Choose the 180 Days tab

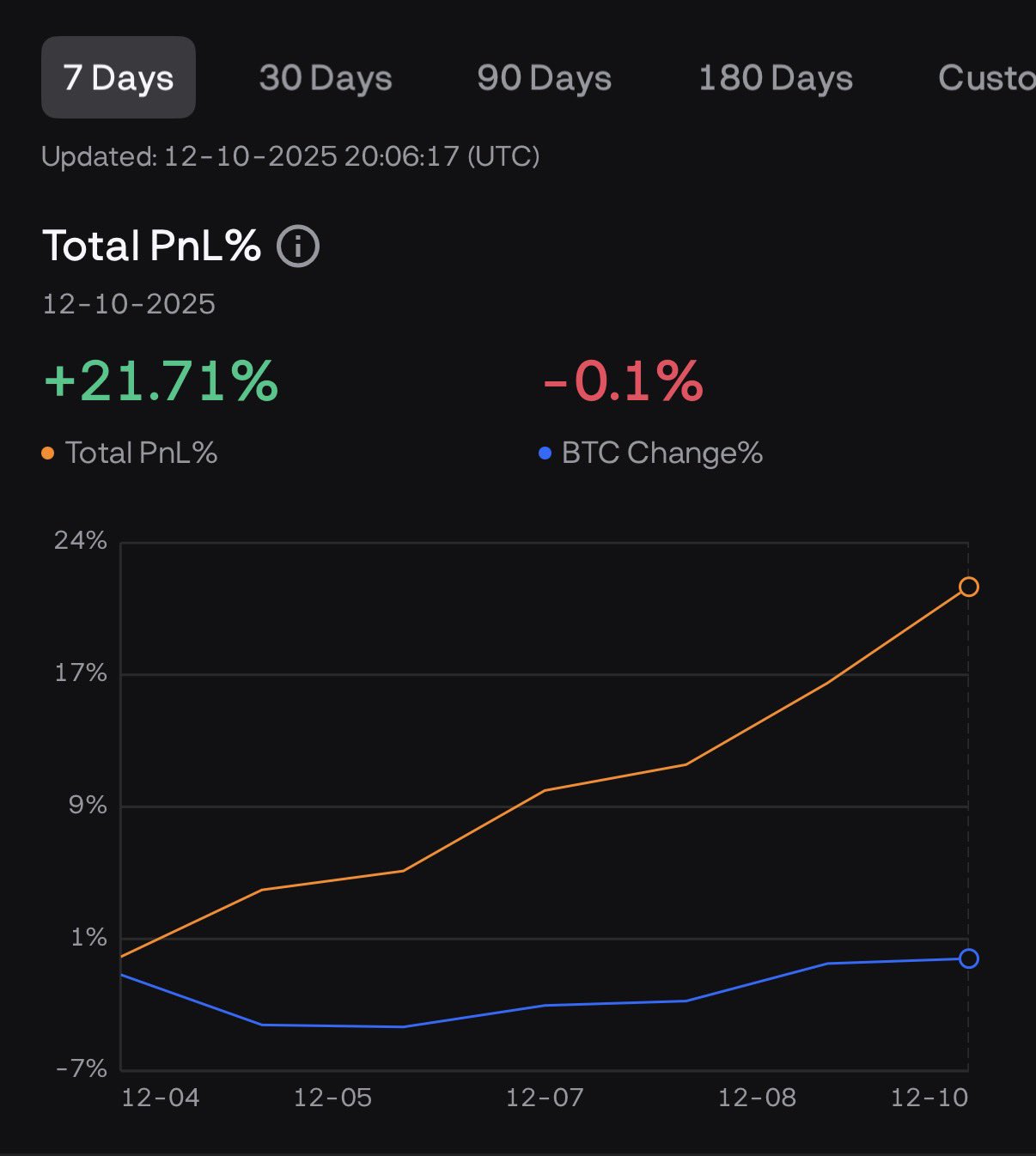[x=775, y=78]
